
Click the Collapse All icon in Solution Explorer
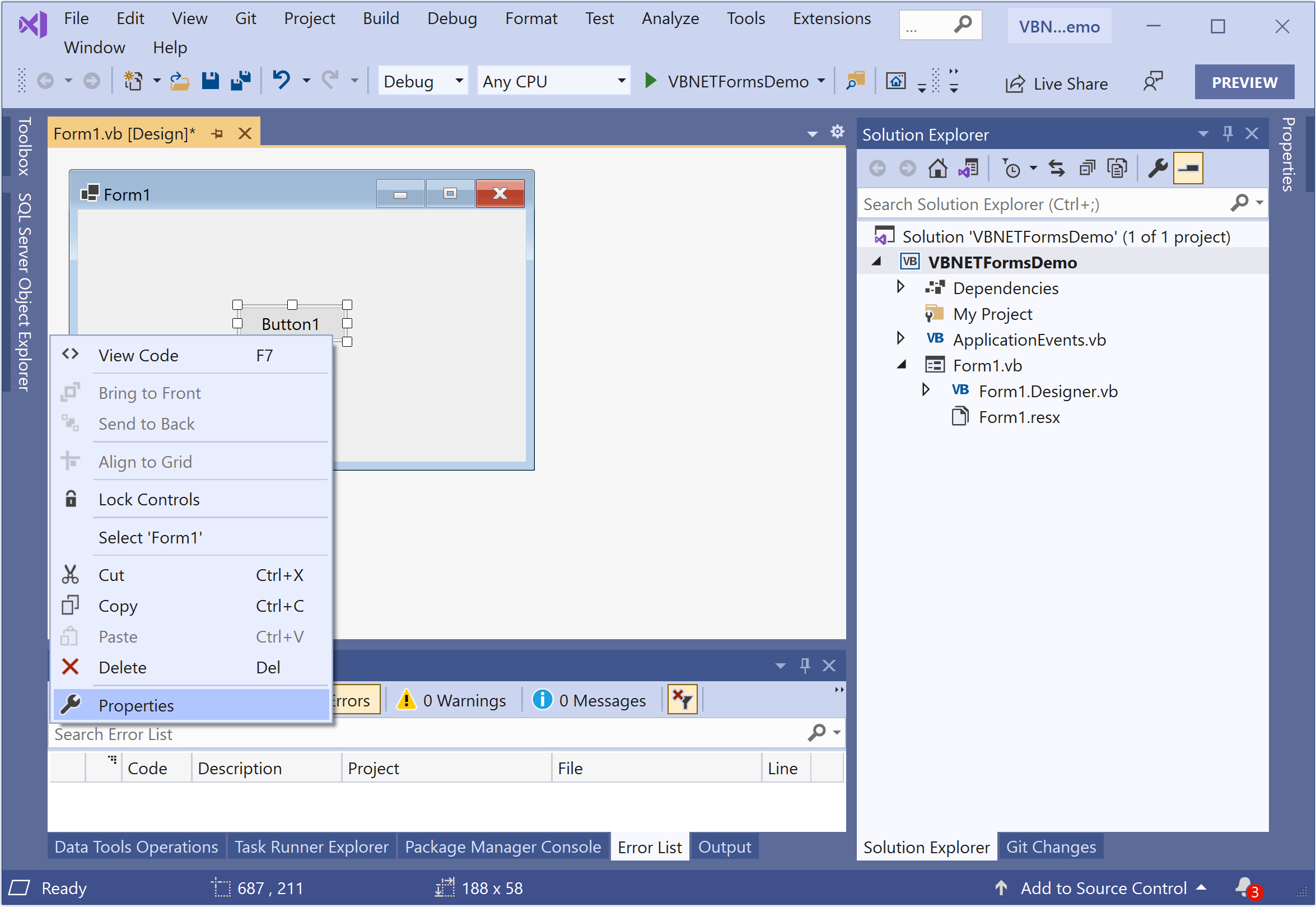click(1087, 169)
